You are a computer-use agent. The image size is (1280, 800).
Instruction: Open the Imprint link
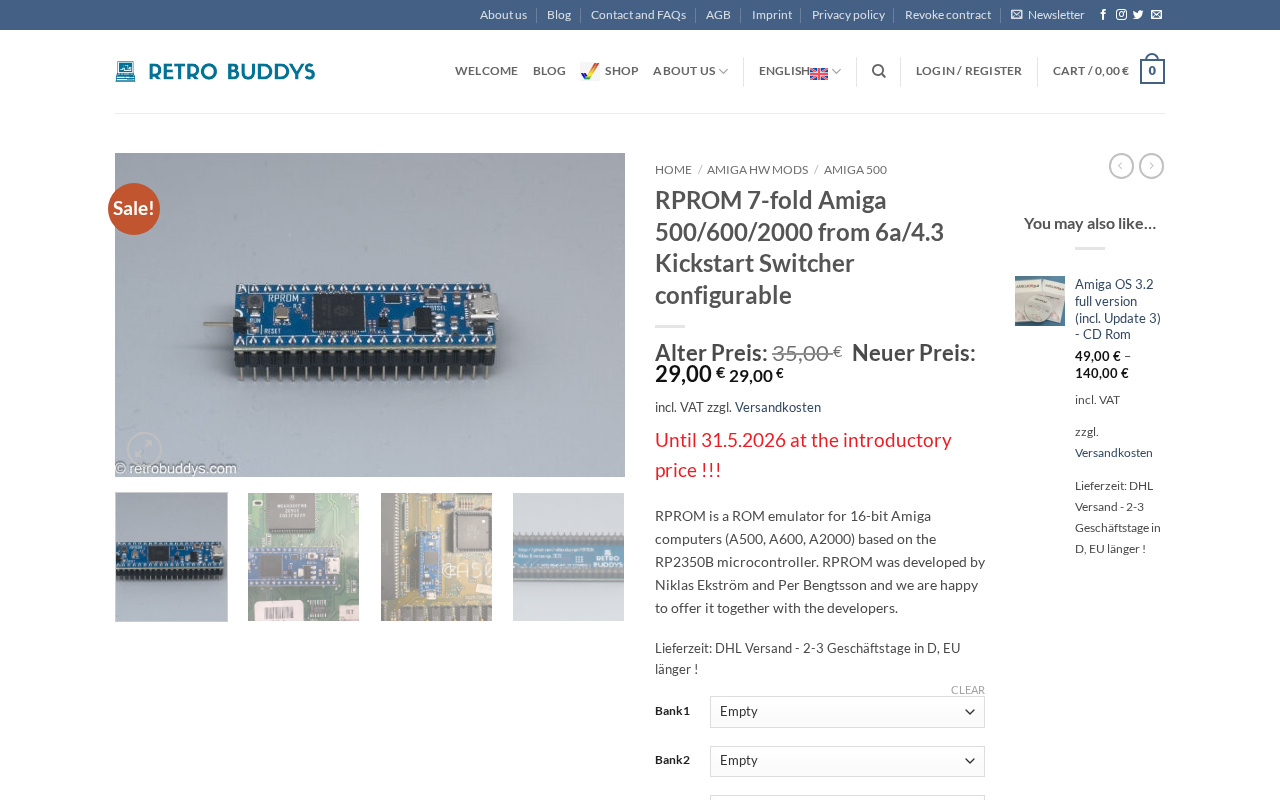coord(772,15)
